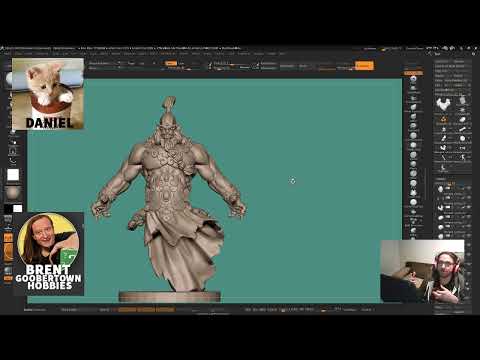Open the large white square thumbnail on left shelf
Viewport: 480px width, 360px height.
pos(13,175)
